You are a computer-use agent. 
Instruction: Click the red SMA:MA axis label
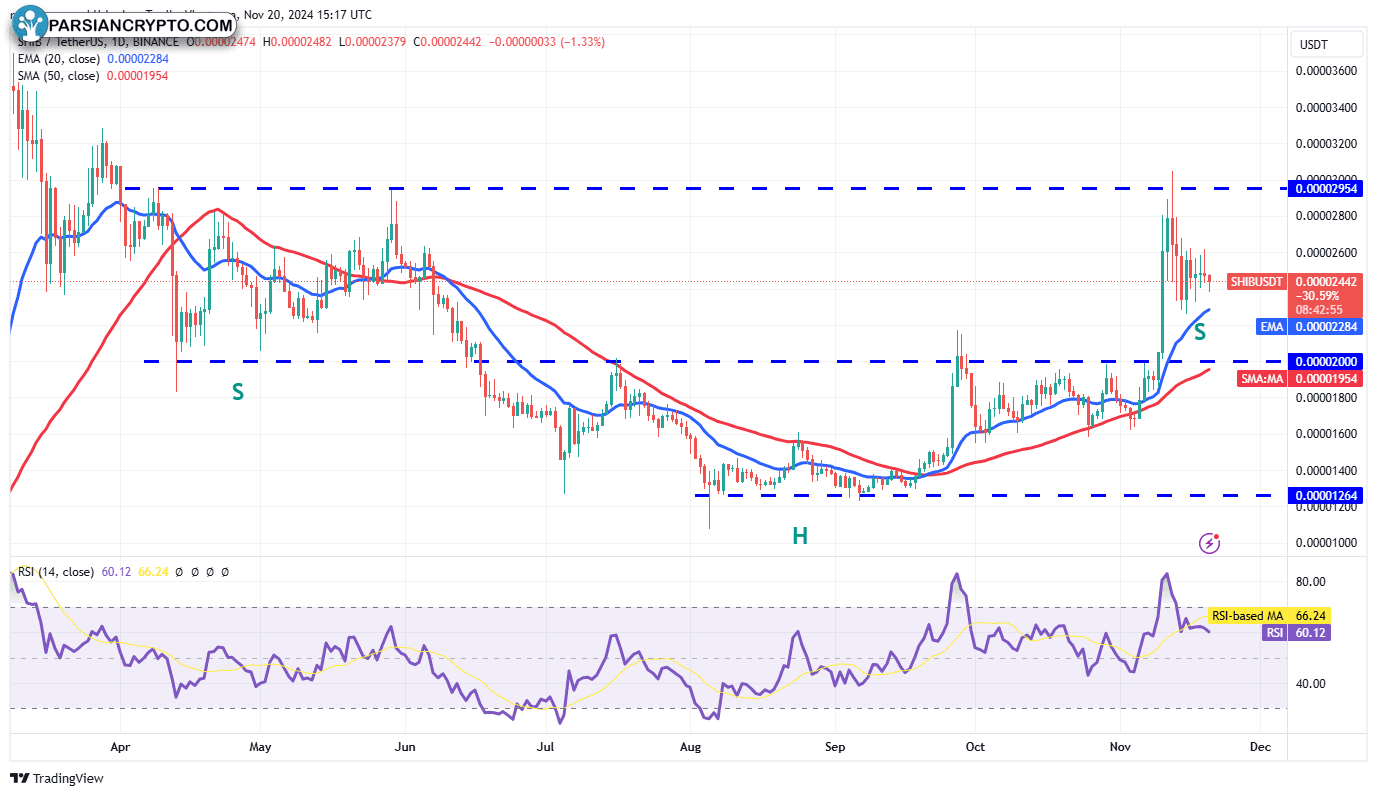(1263, 379)
